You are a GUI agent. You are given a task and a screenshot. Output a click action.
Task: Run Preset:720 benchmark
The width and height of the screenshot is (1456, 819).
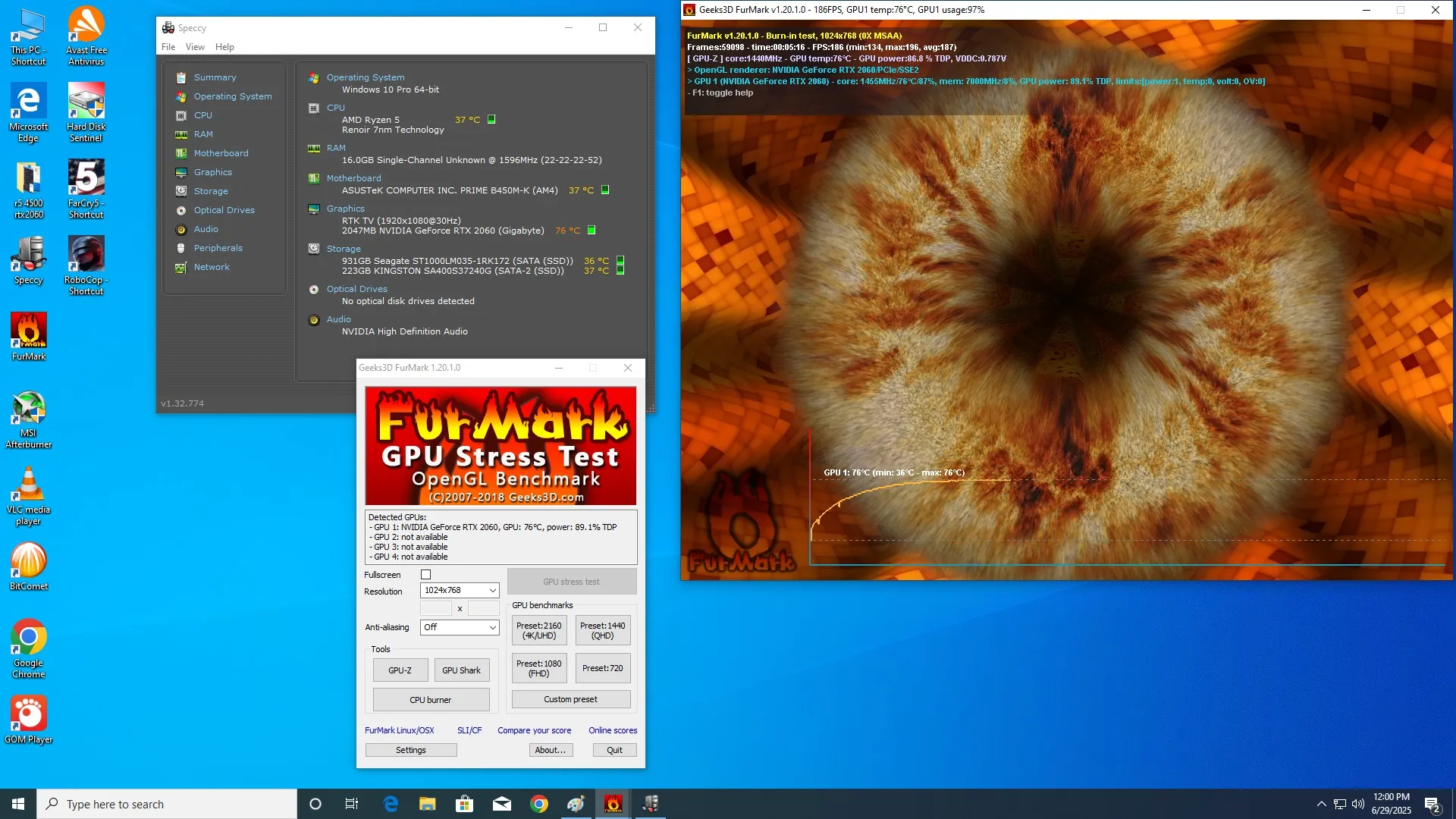603,668
